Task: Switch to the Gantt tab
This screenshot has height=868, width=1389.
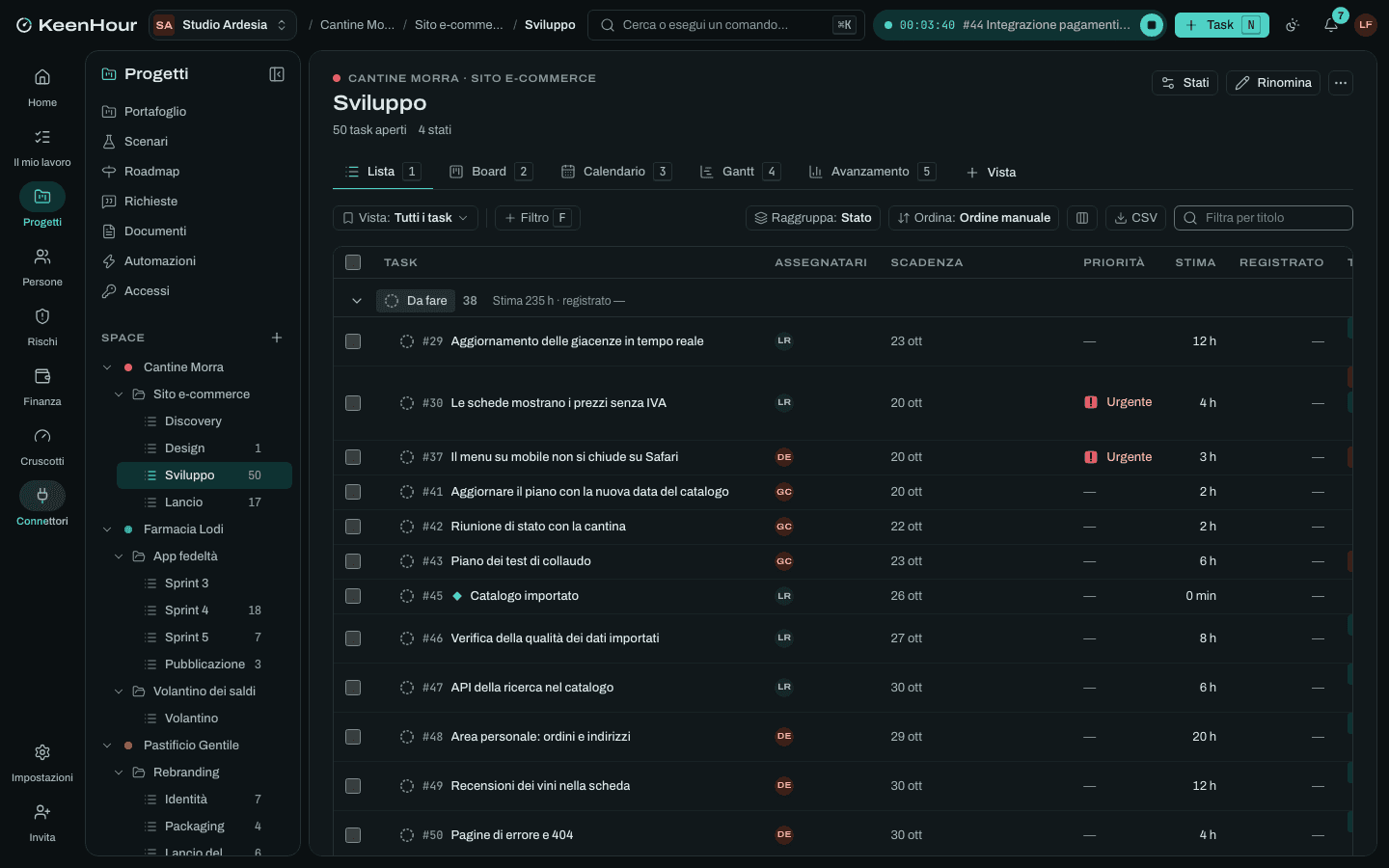Action: [x=739, y=172]
